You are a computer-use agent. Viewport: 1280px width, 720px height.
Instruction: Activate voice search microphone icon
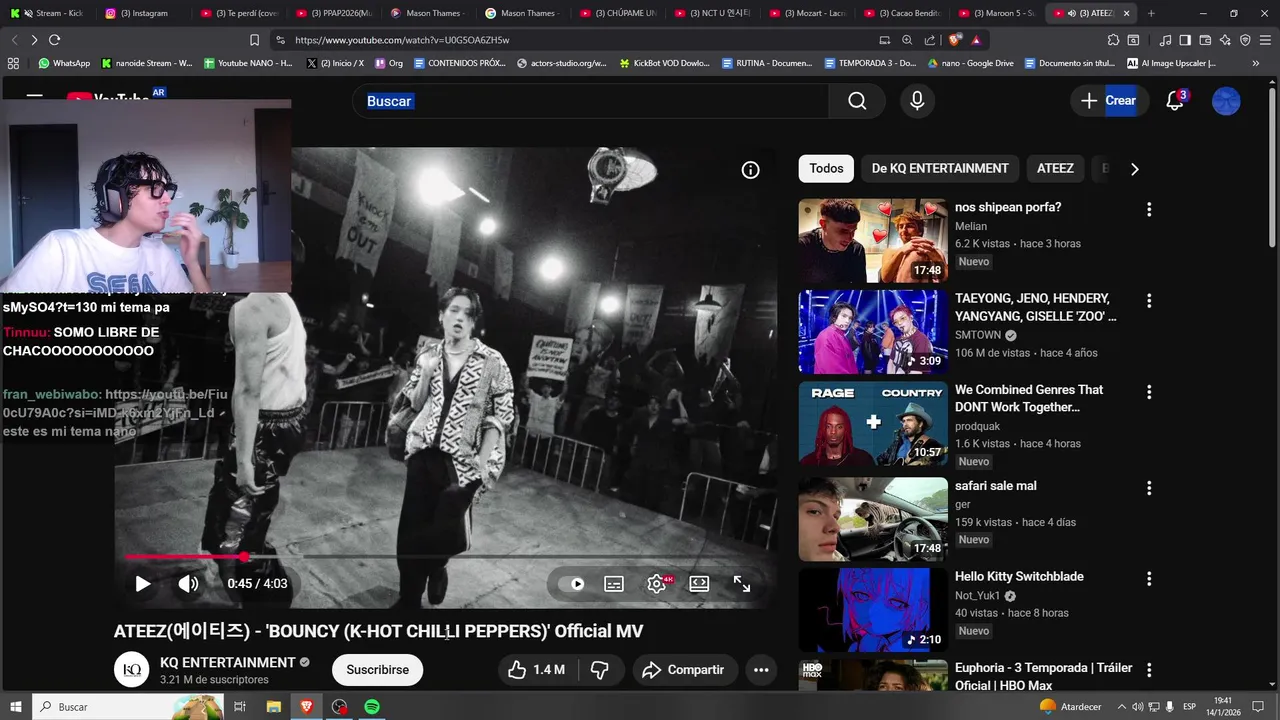pyautogui.click(x=917, y=101)
